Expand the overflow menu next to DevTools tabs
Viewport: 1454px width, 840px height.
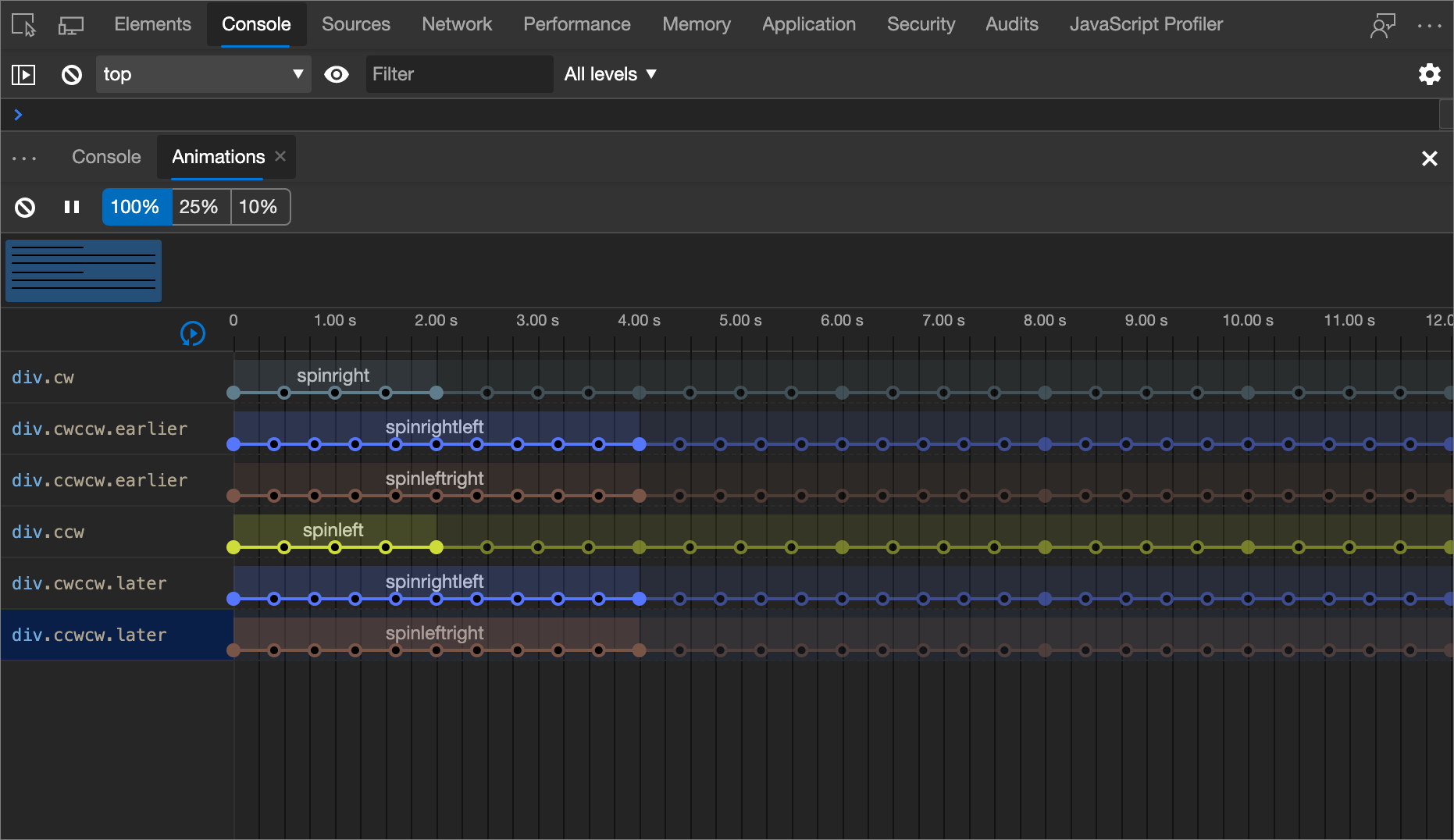(x=1430, y=24)
